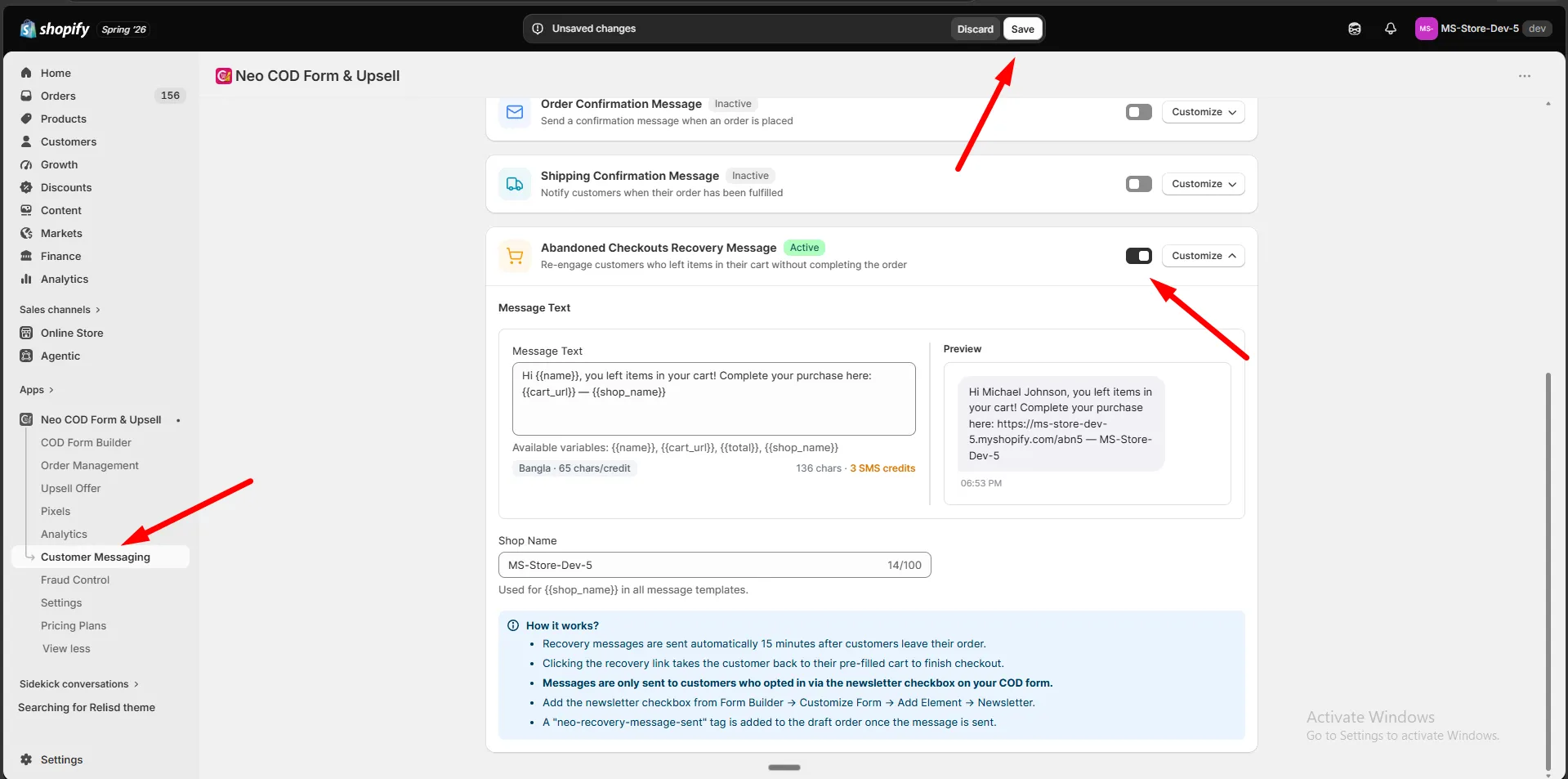
Task: Click the Abandoned Checkouts cart icon
Action: 515,256
